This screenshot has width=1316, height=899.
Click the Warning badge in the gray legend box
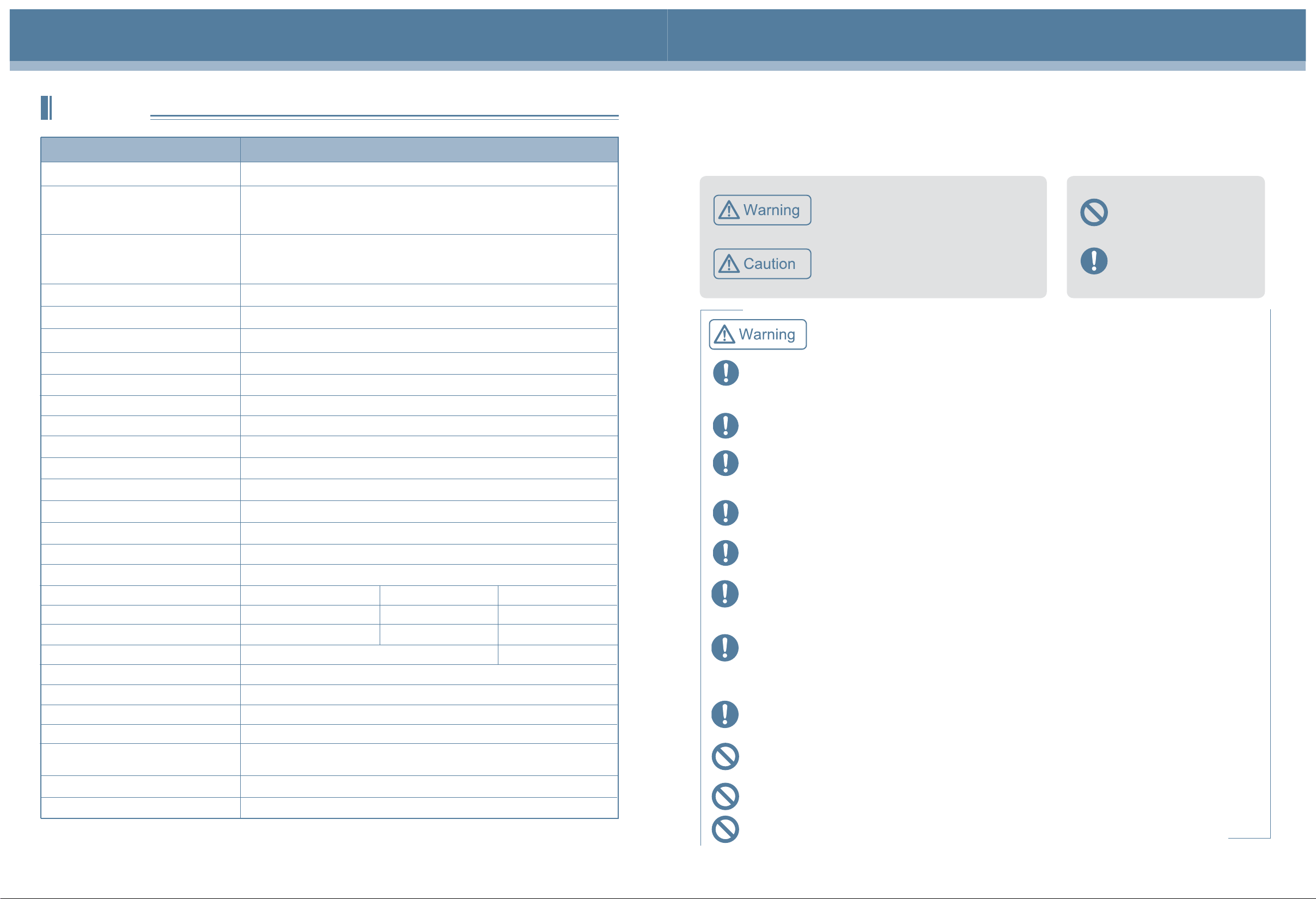tap(762, 210)
